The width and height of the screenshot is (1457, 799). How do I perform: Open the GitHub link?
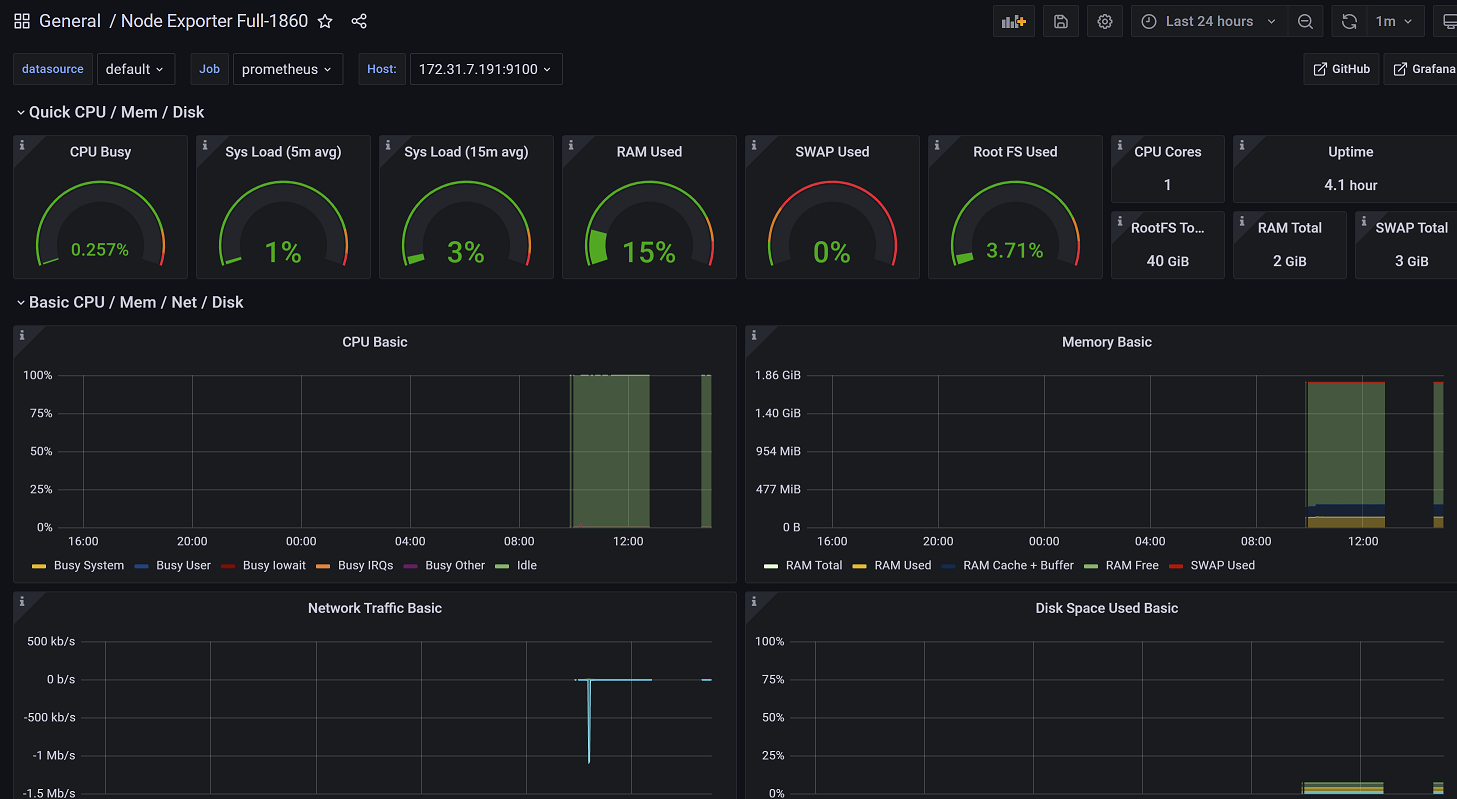[x=1342, y=69]
